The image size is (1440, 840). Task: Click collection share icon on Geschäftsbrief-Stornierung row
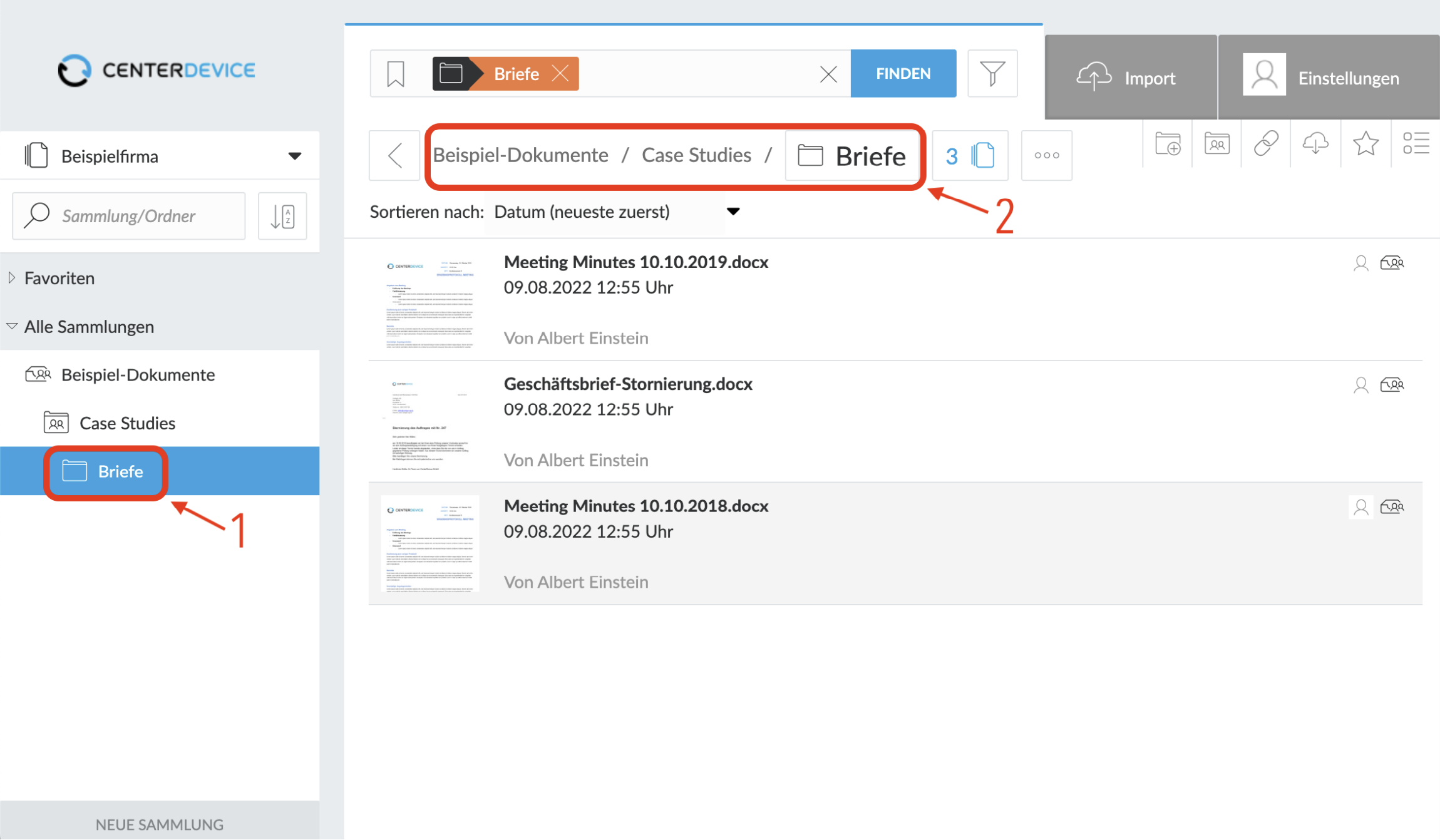click(x=1392, y=385)
